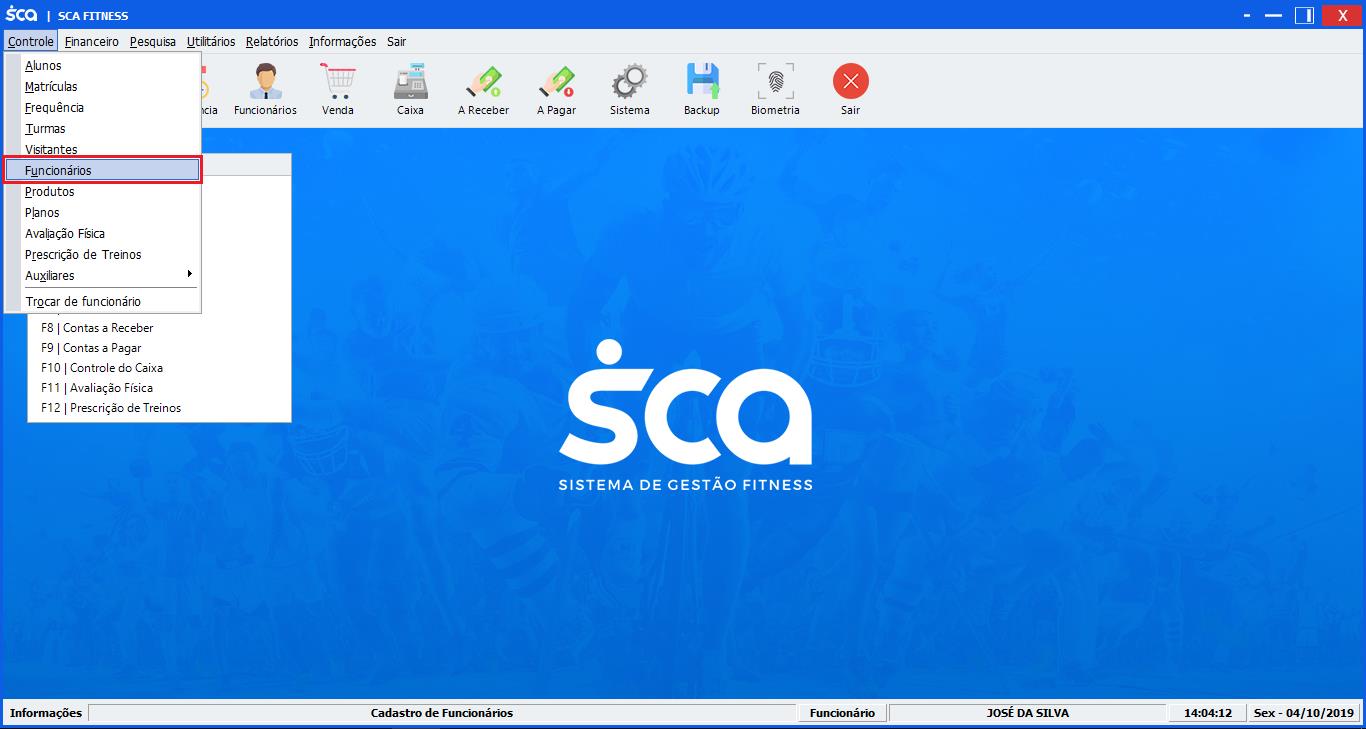Open the Pesquisa menu
1366x729 pixels.
153,41
